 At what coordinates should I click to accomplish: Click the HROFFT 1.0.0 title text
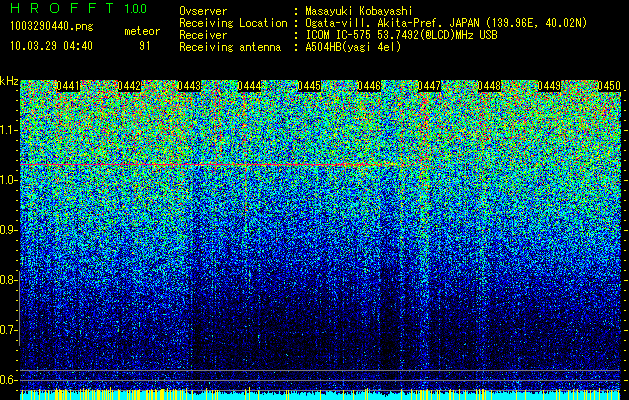(x=78, y=8)
